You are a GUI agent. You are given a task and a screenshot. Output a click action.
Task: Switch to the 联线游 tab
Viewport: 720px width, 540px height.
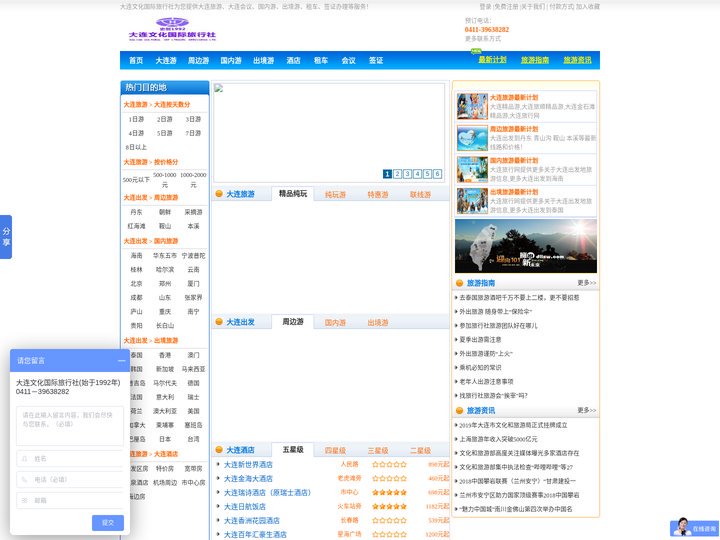click(421, 194)
